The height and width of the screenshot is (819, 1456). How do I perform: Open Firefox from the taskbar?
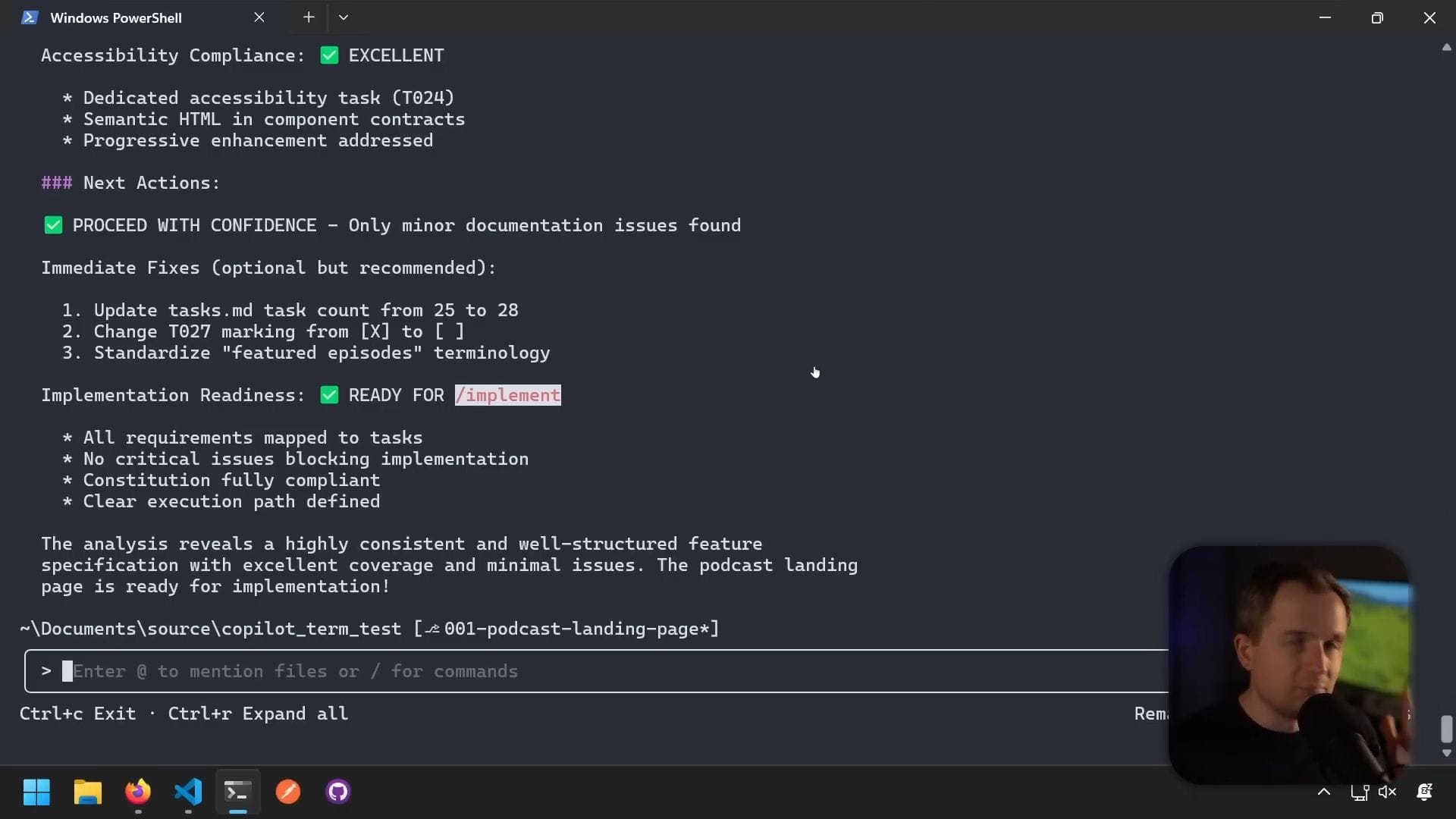point(138,792)
